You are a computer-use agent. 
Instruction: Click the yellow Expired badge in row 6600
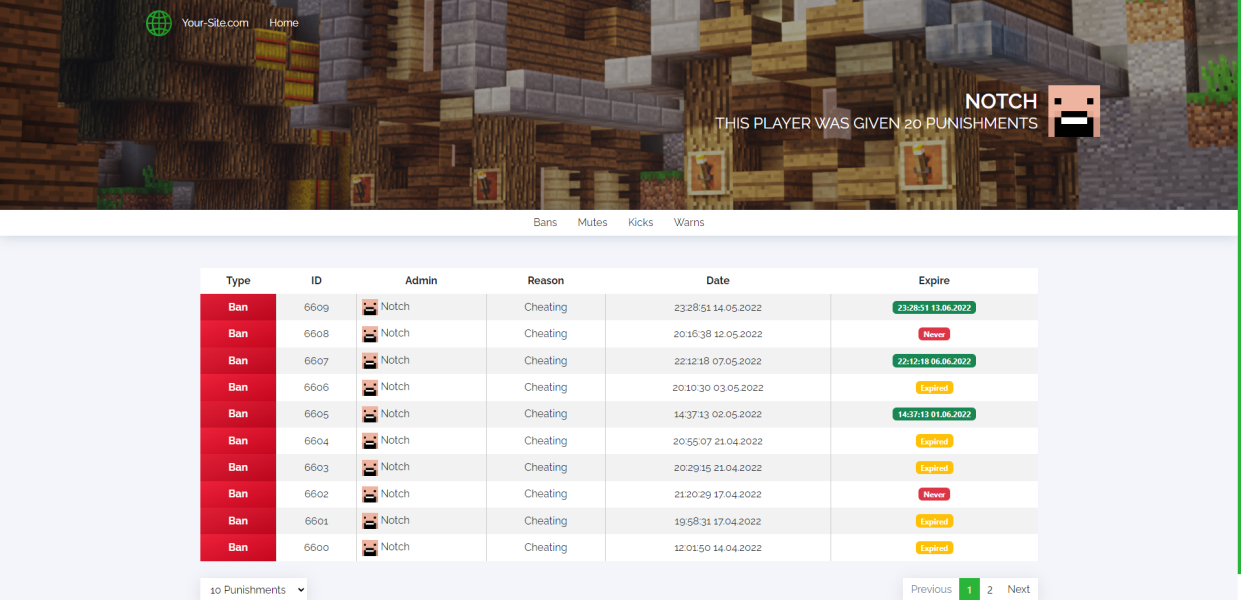coord(934,548)
